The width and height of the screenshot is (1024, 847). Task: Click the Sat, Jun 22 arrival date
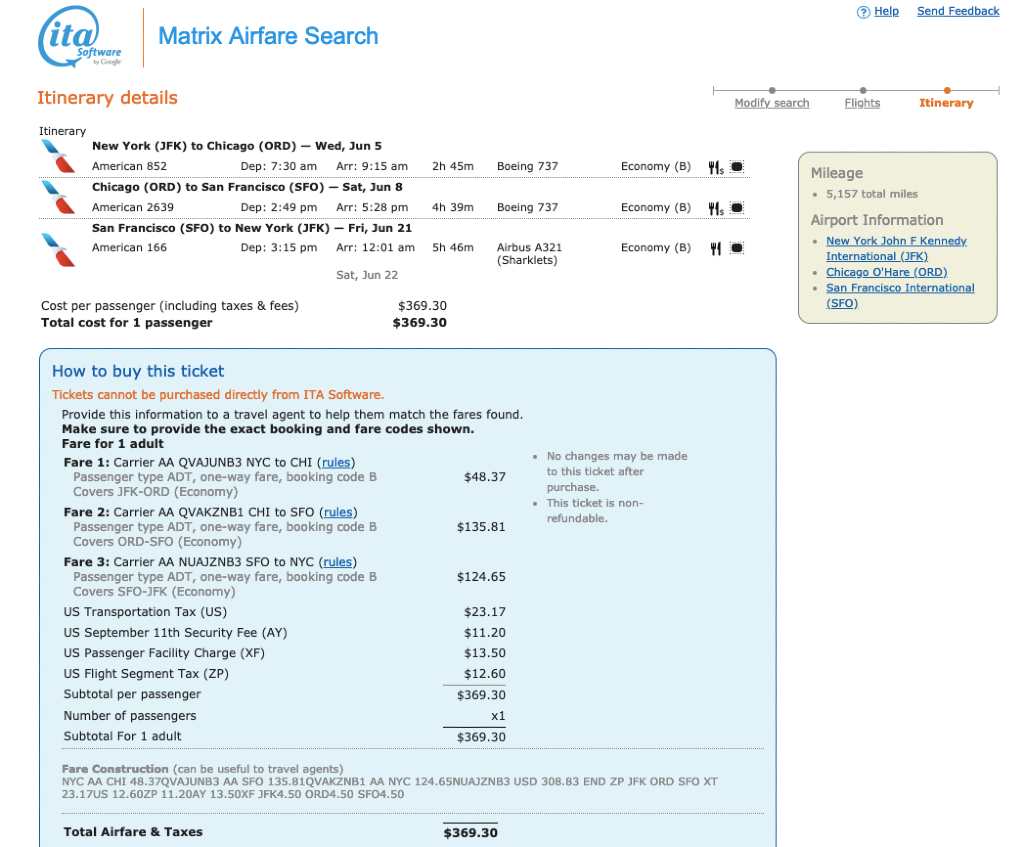click(x=367, y=276)
